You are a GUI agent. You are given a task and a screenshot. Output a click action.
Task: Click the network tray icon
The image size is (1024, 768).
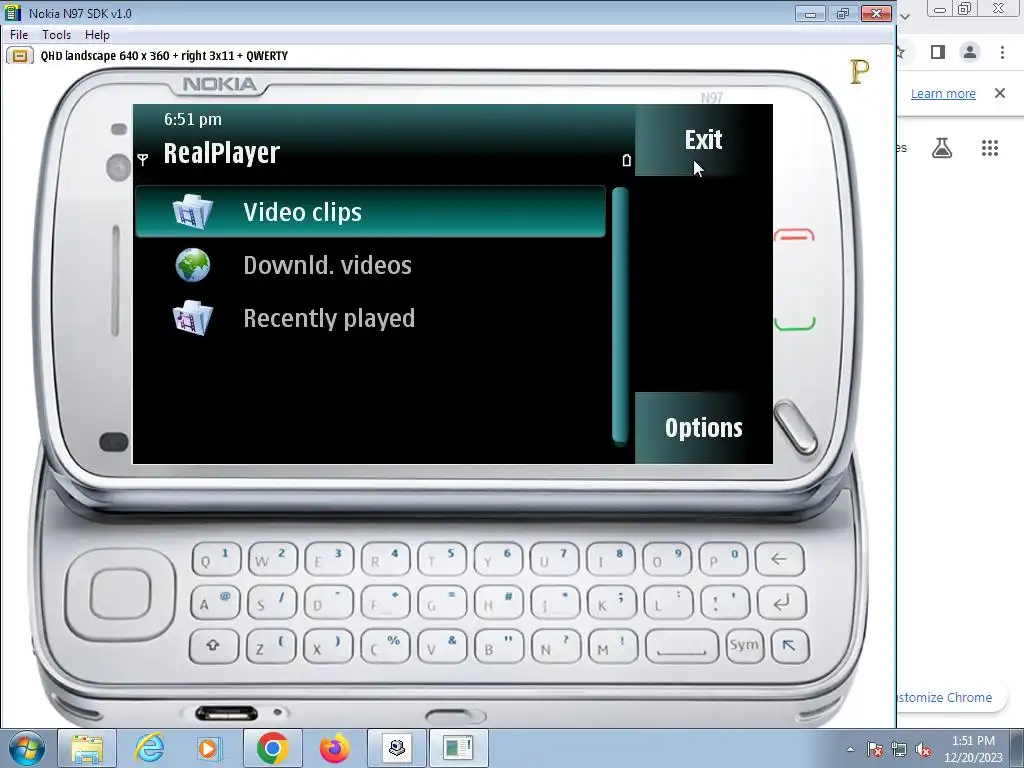(x=899, y=750)
